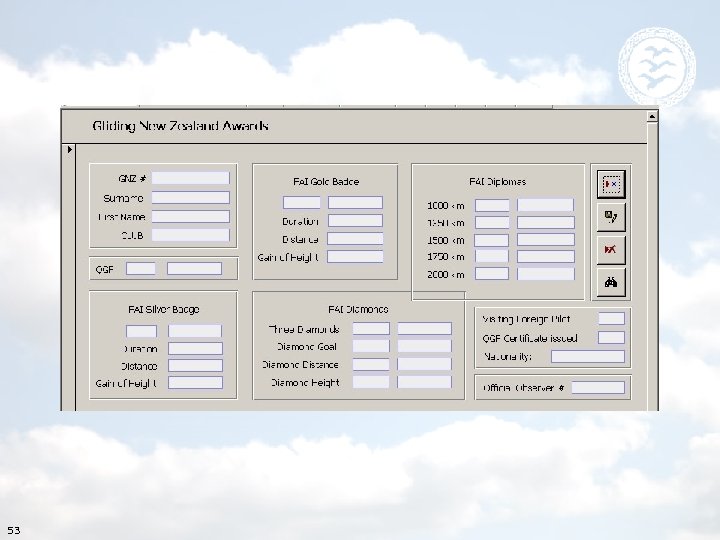Click the short unlabeled field under FAI Gold Badge
720x540 pixels.
(302, 202)
